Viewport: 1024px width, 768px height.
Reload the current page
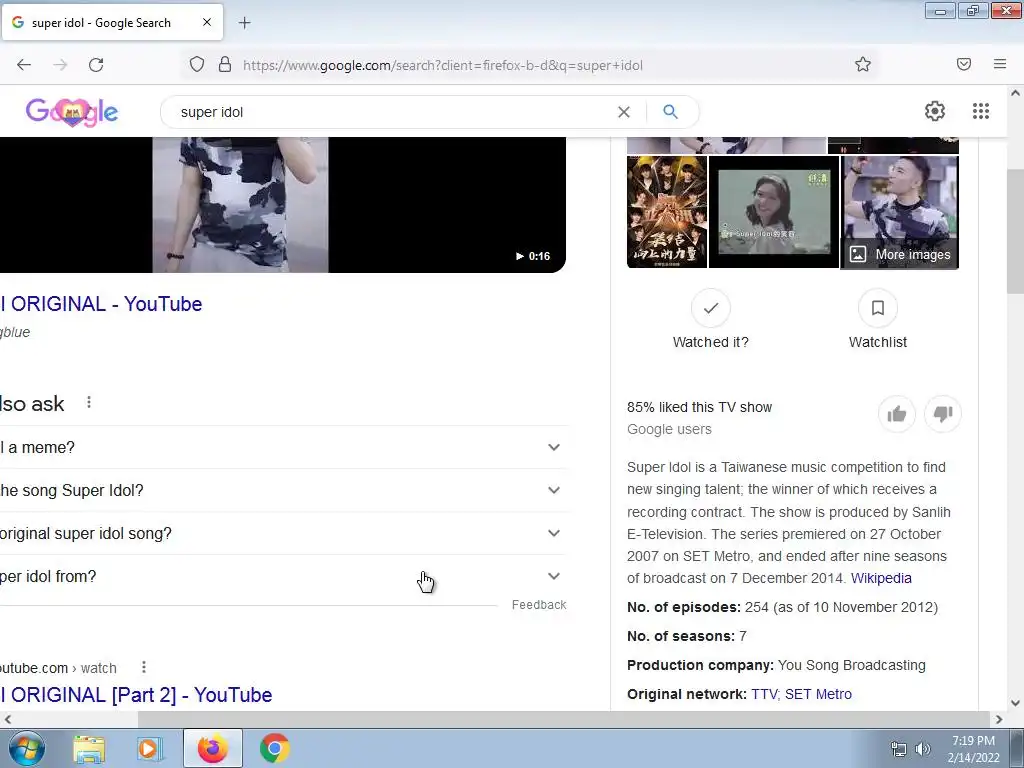pos(96,65)
